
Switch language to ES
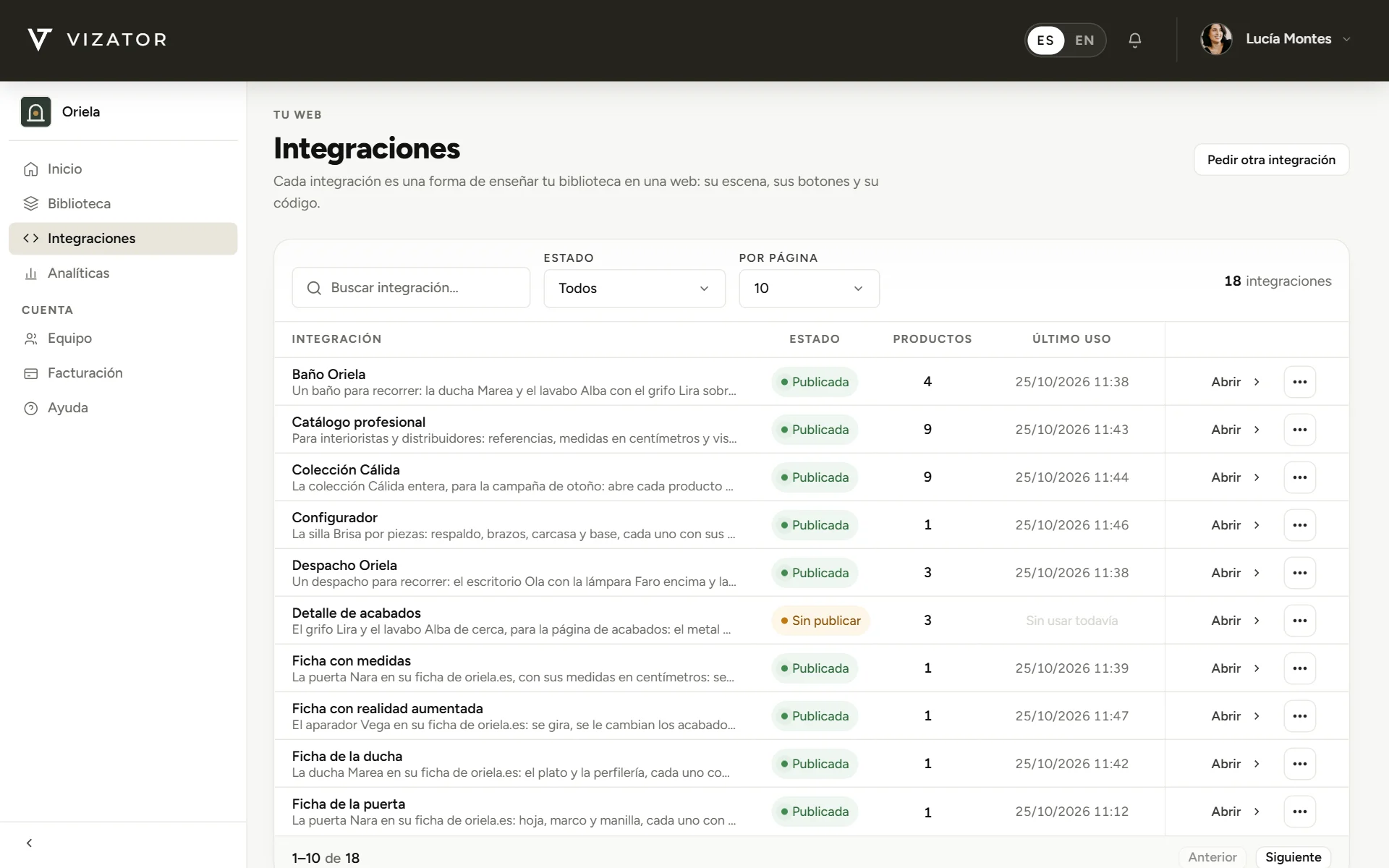[1045, 41]
